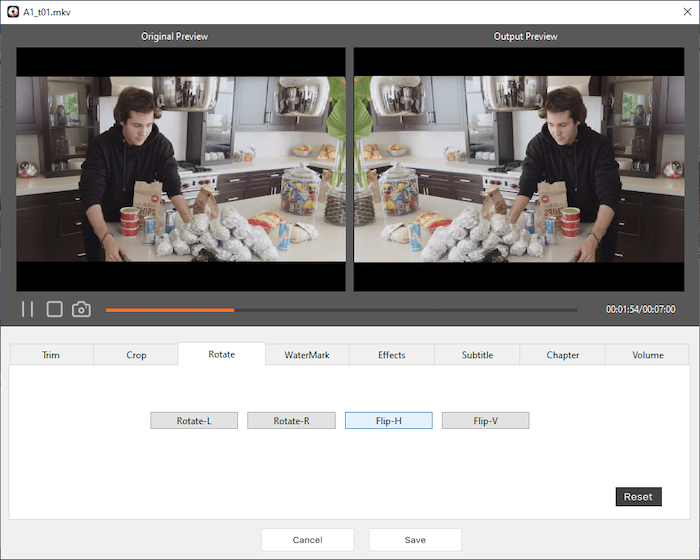Pause the video playback

coord(27,310)
